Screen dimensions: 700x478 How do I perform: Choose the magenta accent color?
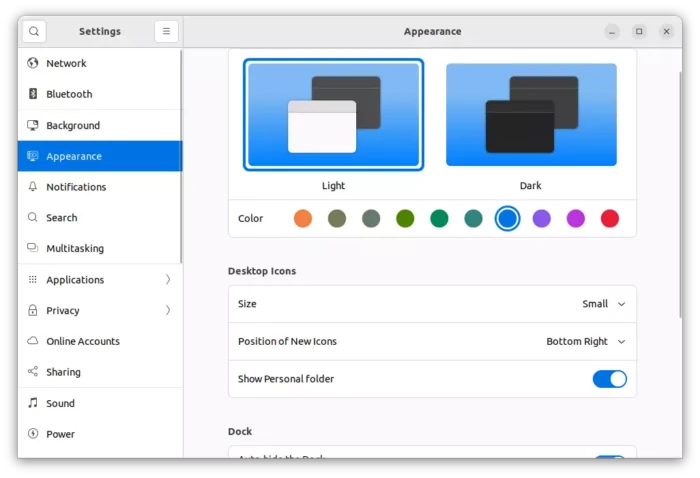575,219
